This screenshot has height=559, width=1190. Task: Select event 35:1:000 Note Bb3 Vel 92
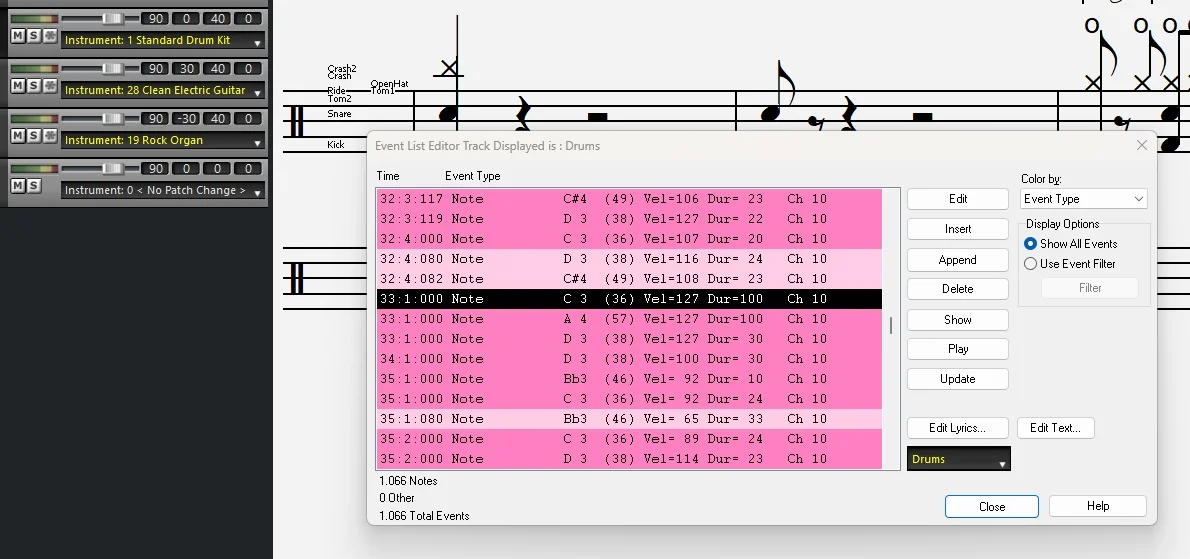pos(629,378)
